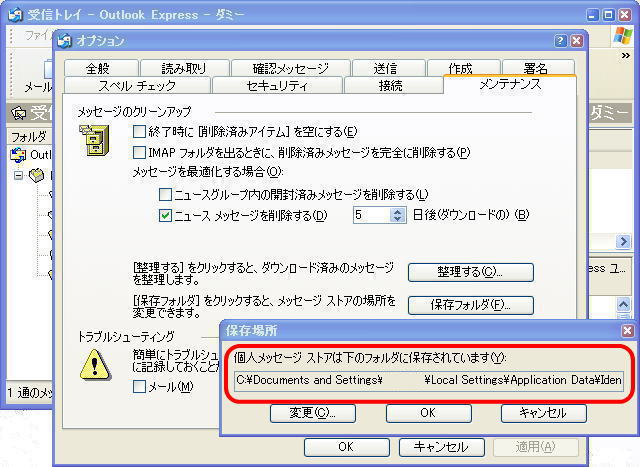Click the days spinner field showing 5
This screenshot has height=467, width=640.
[x=371, y=215]
